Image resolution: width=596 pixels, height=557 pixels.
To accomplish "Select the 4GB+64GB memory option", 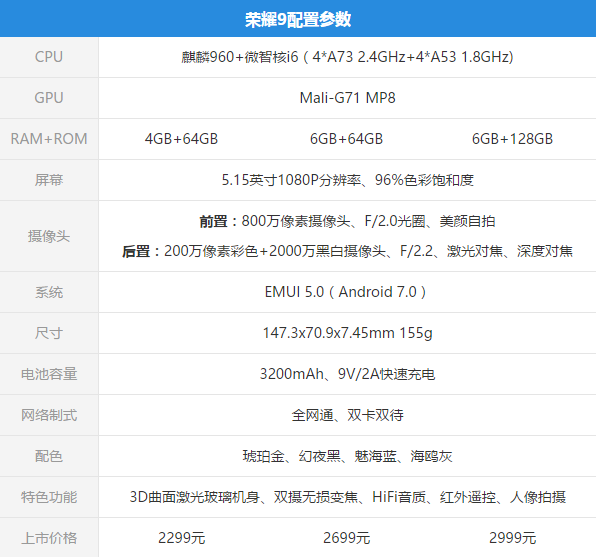I will 181,139.
